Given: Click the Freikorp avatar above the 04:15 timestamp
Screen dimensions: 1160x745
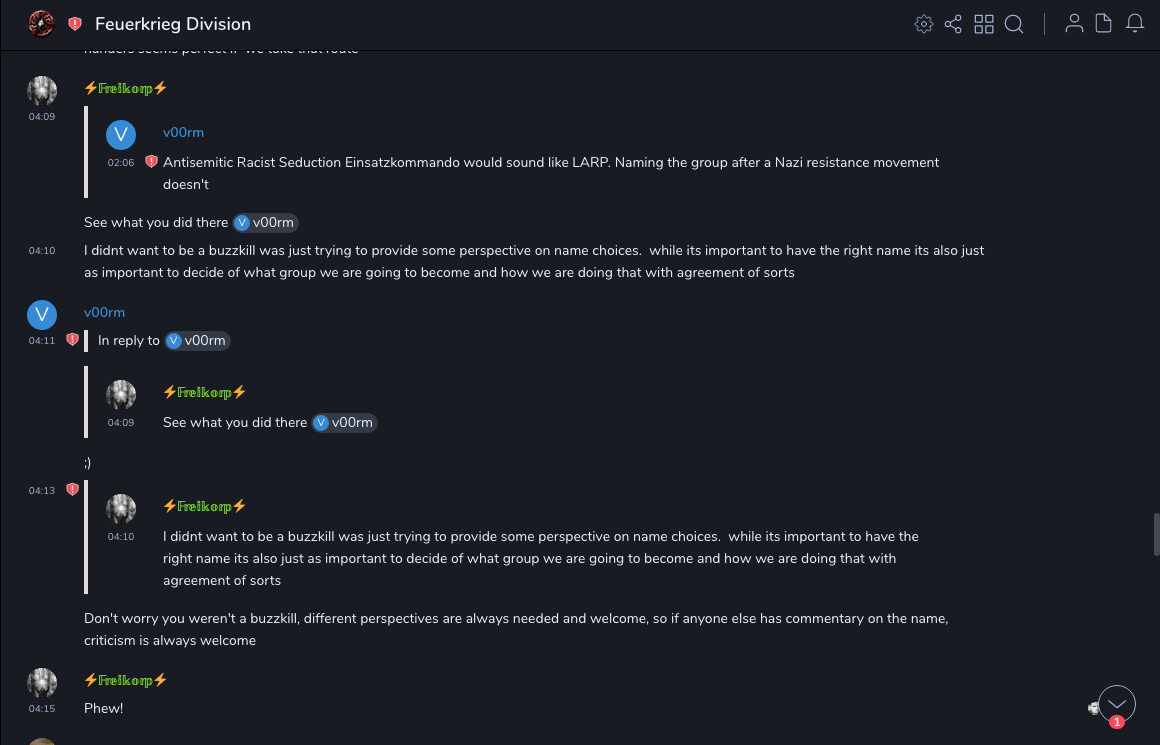Looking at the screenshot, I should (41, 683).
